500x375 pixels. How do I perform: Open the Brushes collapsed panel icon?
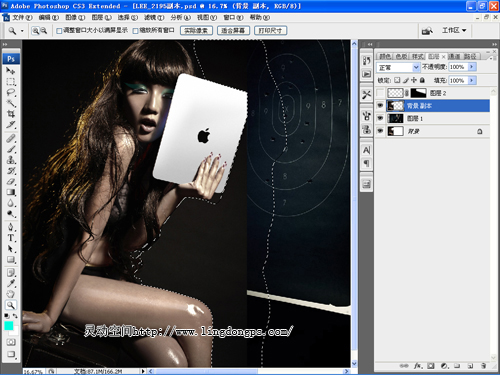367,116
